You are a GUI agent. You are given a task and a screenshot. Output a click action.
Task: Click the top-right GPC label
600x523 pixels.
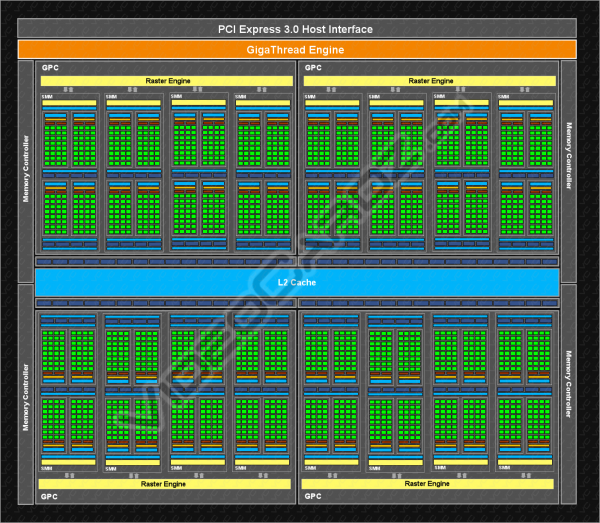(313, 68)
